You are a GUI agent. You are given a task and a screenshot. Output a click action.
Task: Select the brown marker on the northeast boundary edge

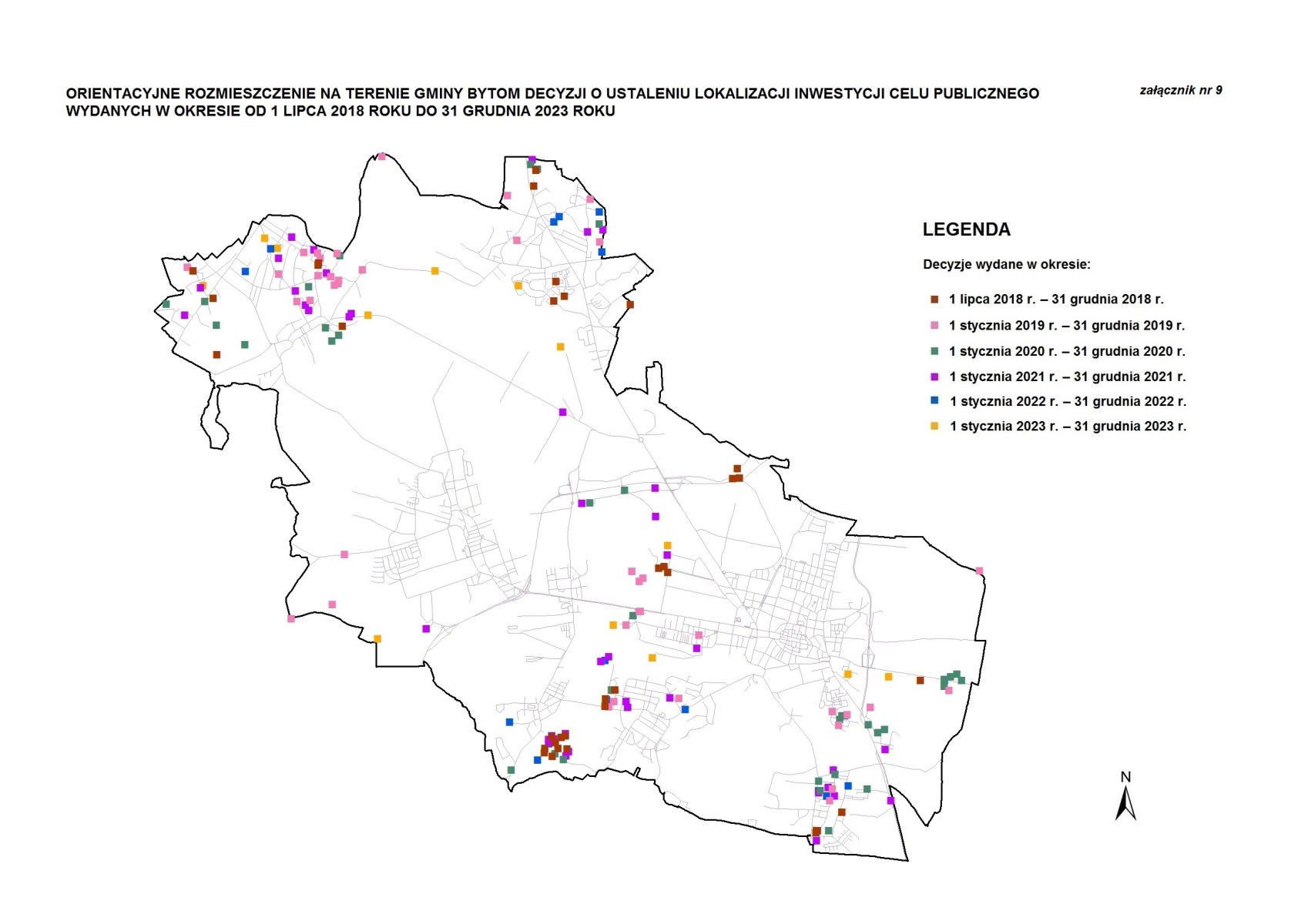click(x=629, y=305)
